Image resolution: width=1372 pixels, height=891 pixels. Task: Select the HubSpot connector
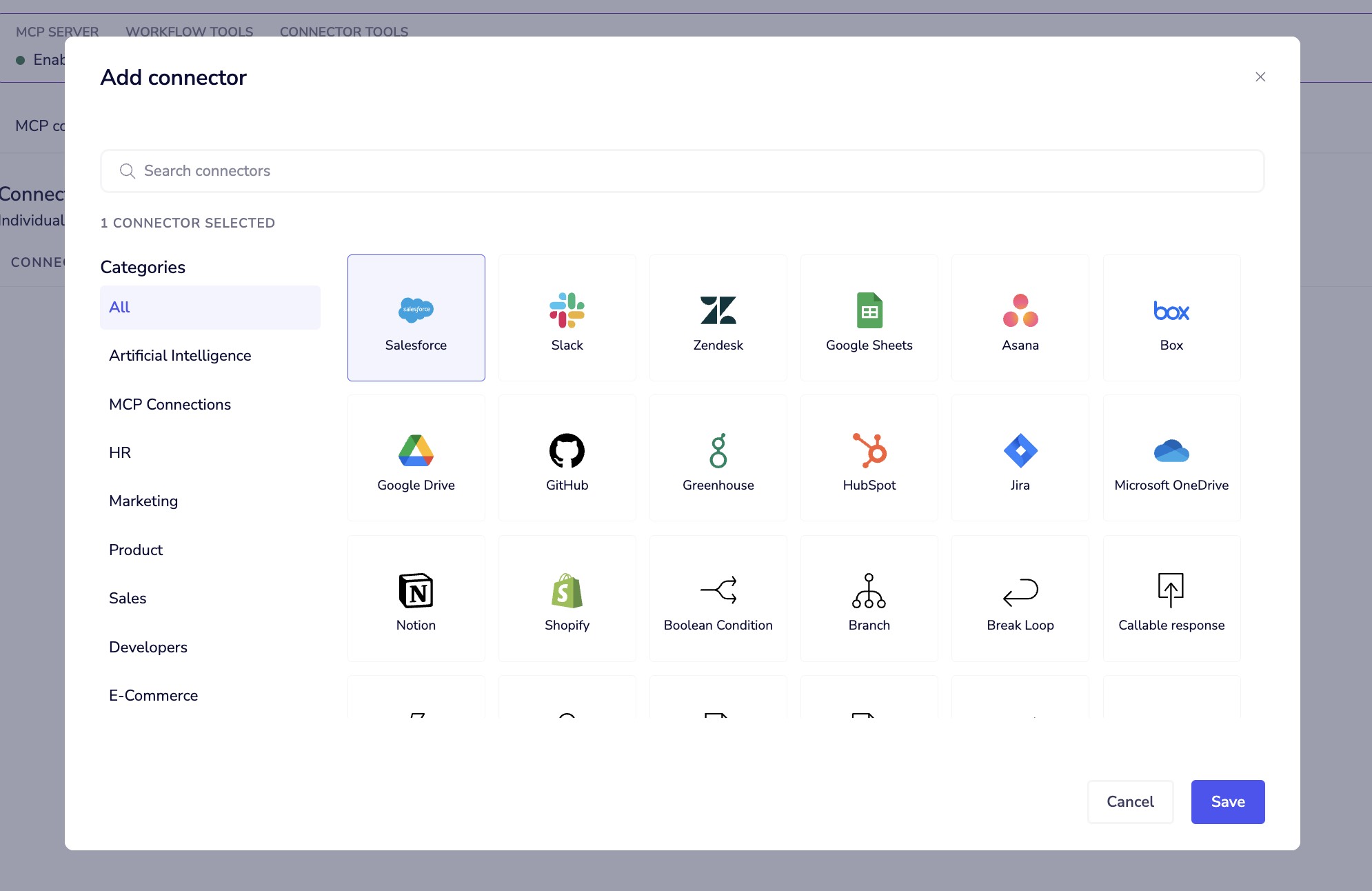click(869, 457)
